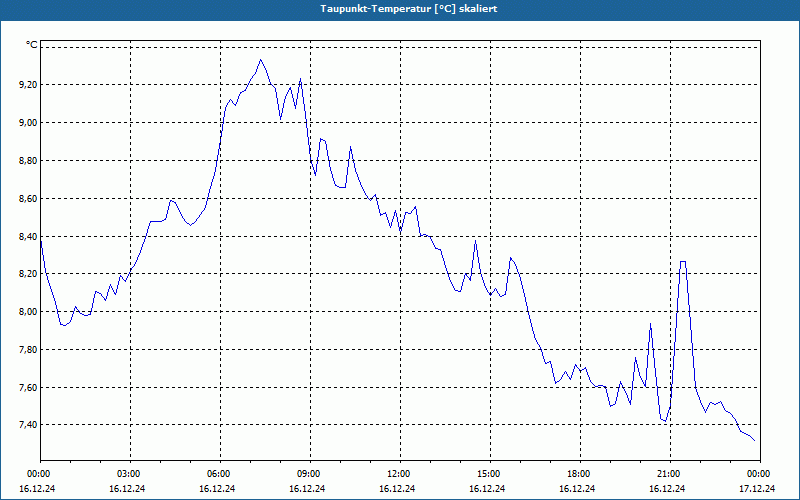The image size is (800, 500).
Task: Select the 8,40 y-axis value
Action: pyautogui.click(x=28, y=236)
